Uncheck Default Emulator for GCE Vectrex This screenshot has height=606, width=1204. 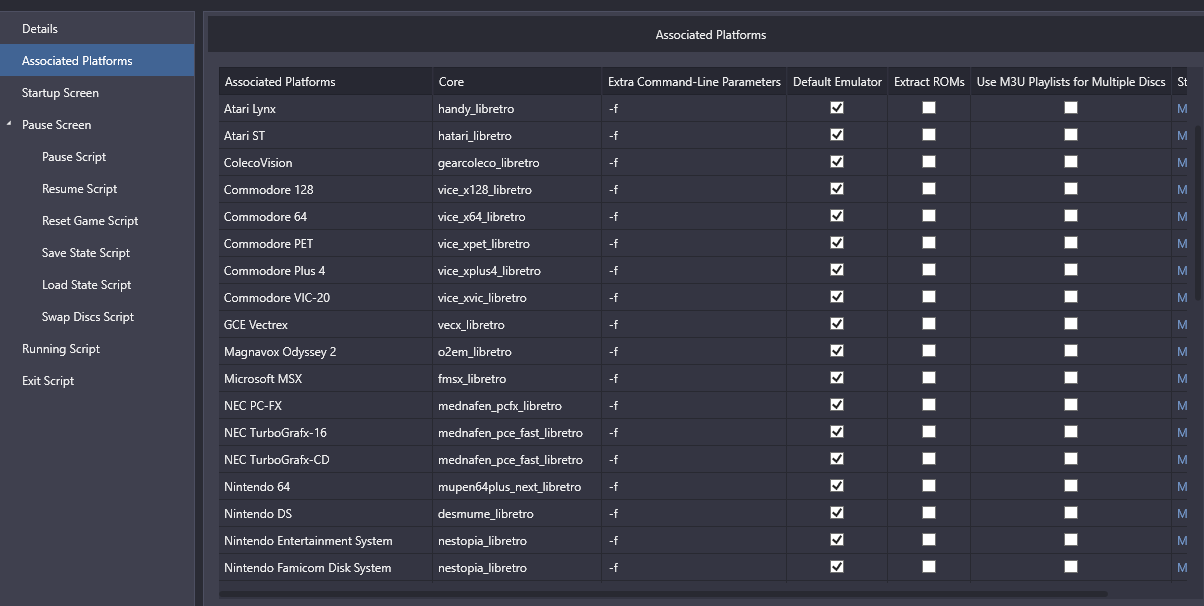(837, 324)
